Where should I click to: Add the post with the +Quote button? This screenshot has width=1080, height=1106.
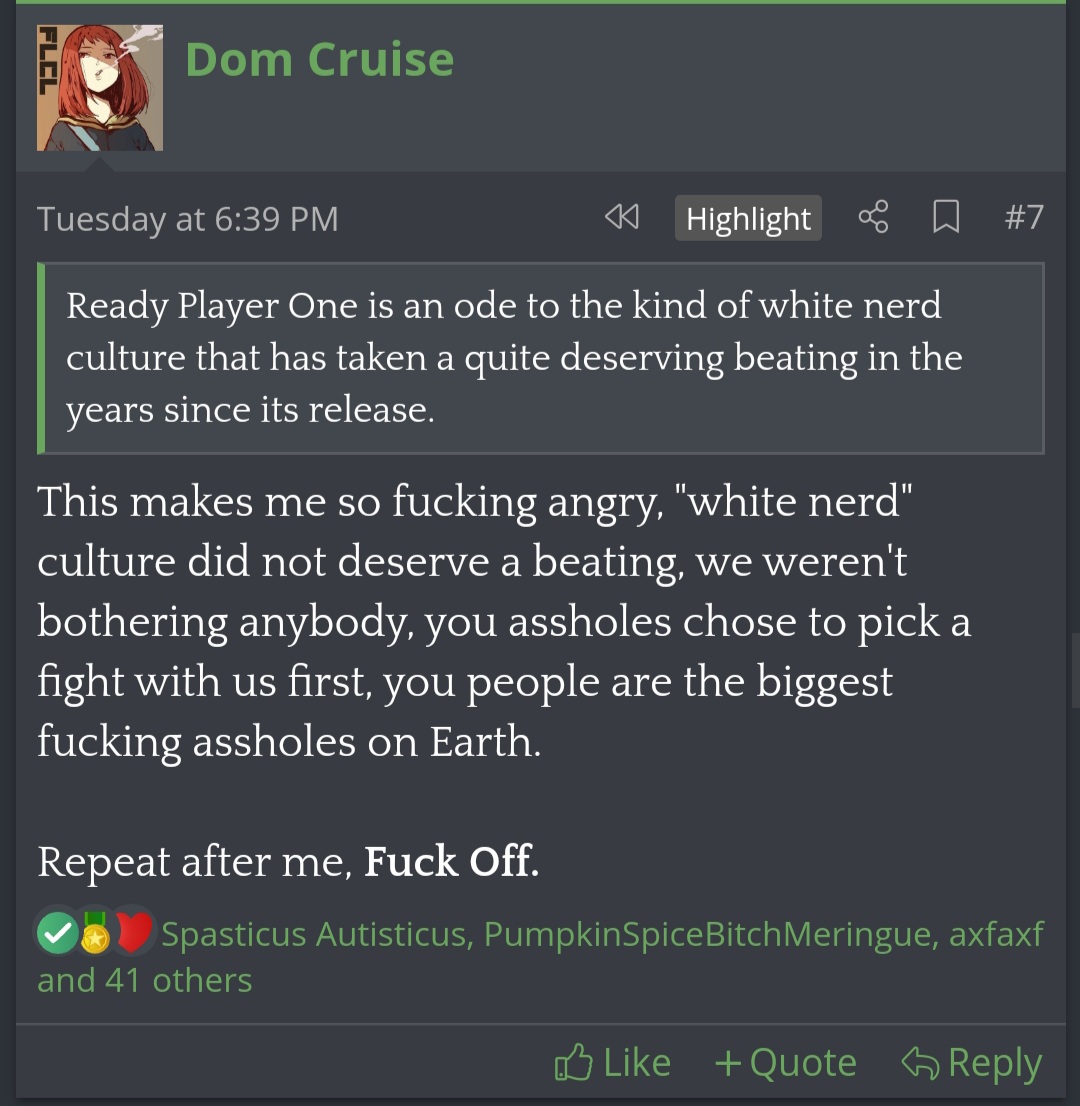(786, 1062)
